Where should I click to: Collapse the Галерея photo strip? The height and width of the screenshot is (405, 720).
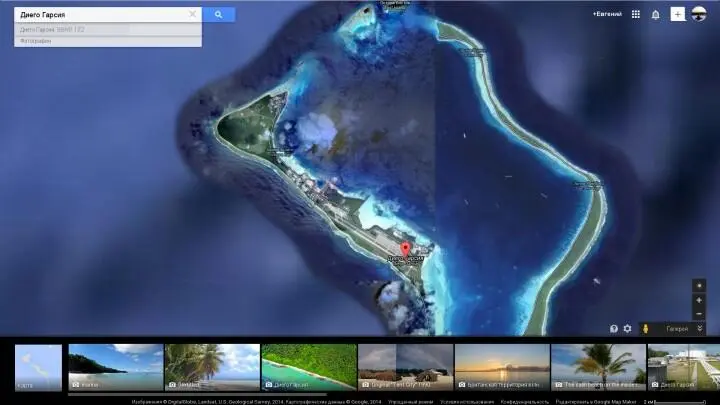click(x=699, y=328)
